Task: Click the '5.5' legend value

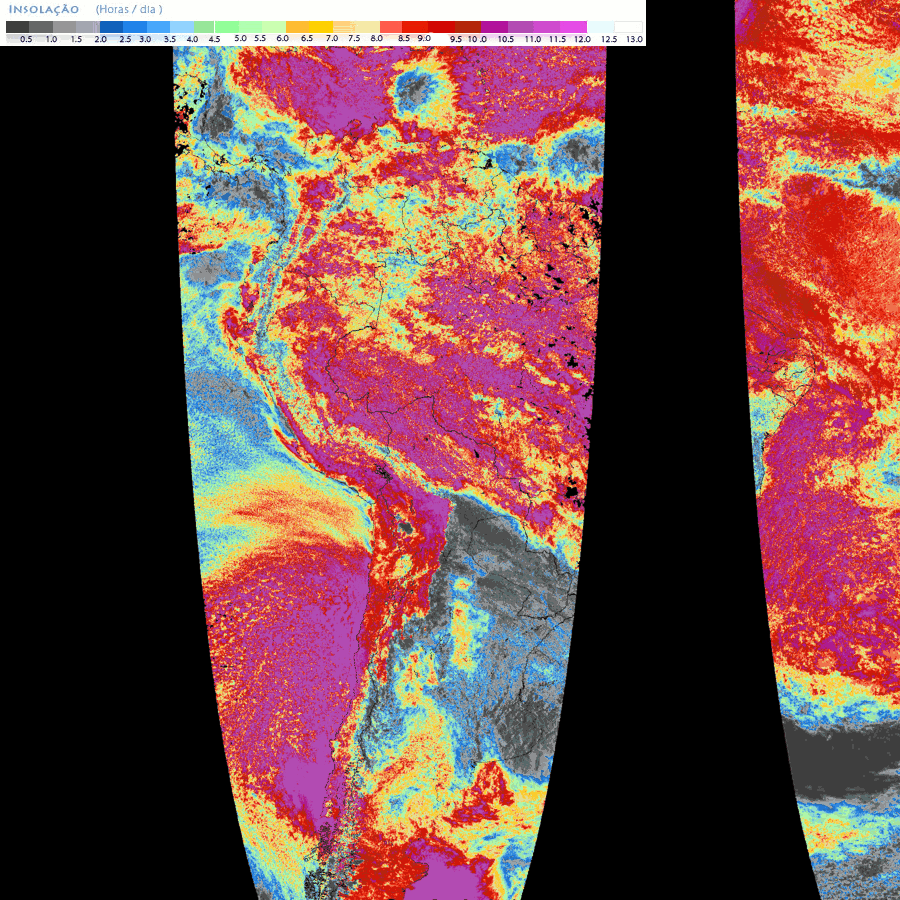Action: click(260, 38)
